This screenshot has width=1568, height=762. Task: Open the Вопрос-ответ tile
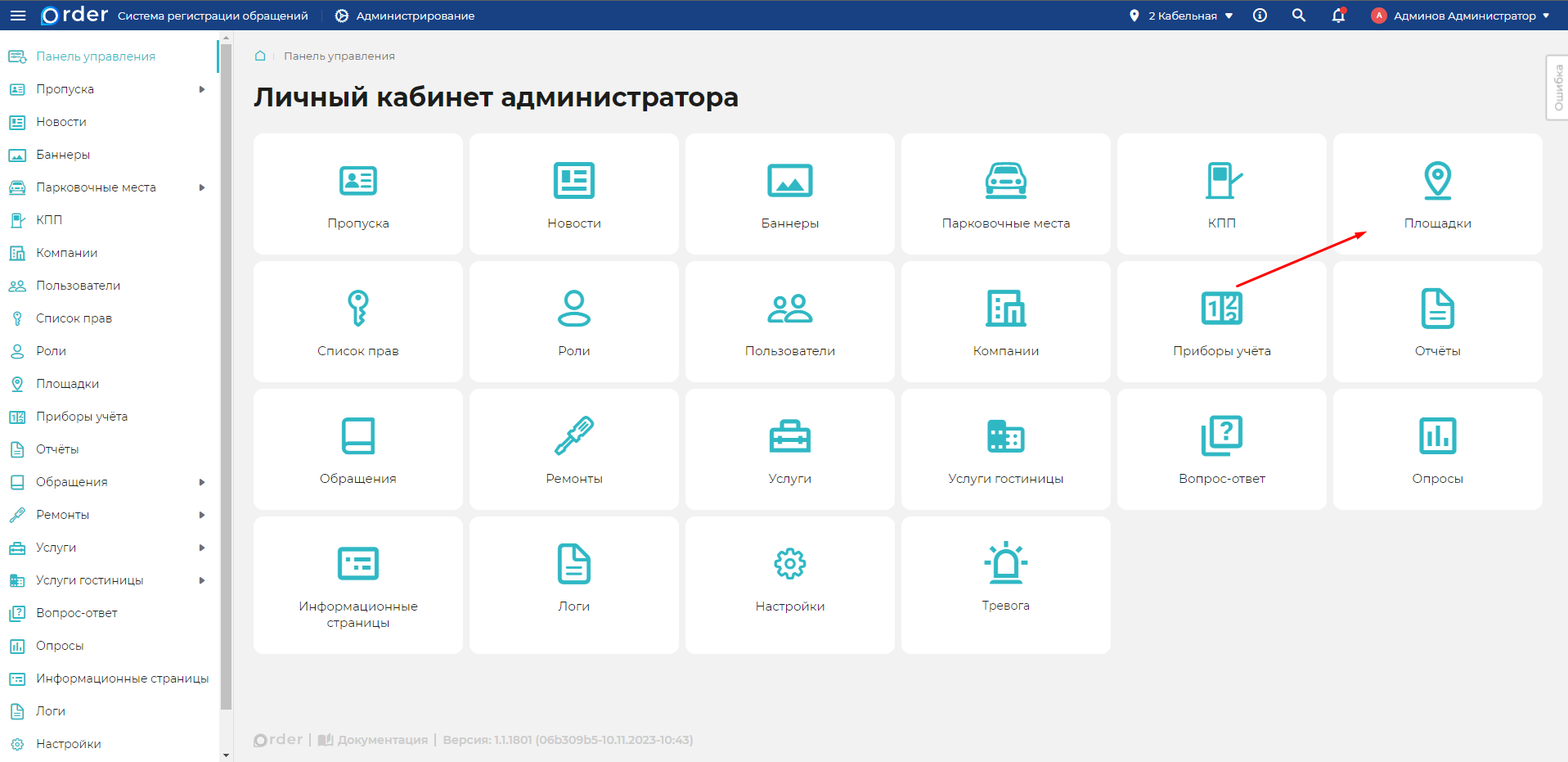[x=1221, y=449]
